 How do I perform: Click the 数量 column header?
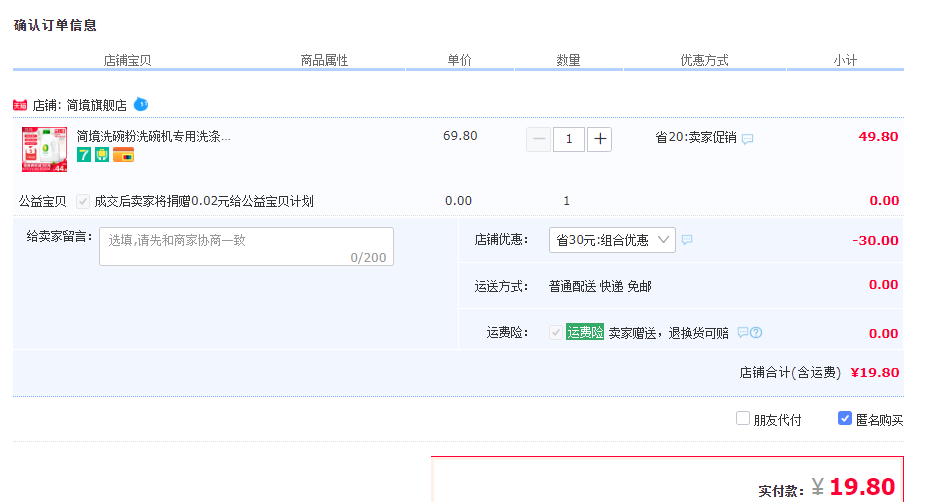(x=568, y=60)
